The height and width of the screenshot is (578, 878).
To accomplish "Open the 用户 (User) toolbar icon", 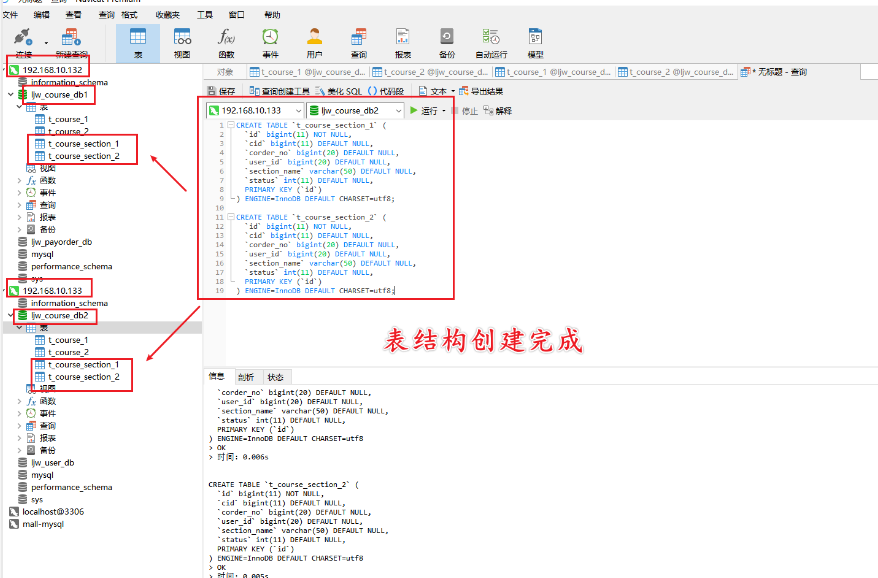I will pyautogui.click(x=314, y=37).
